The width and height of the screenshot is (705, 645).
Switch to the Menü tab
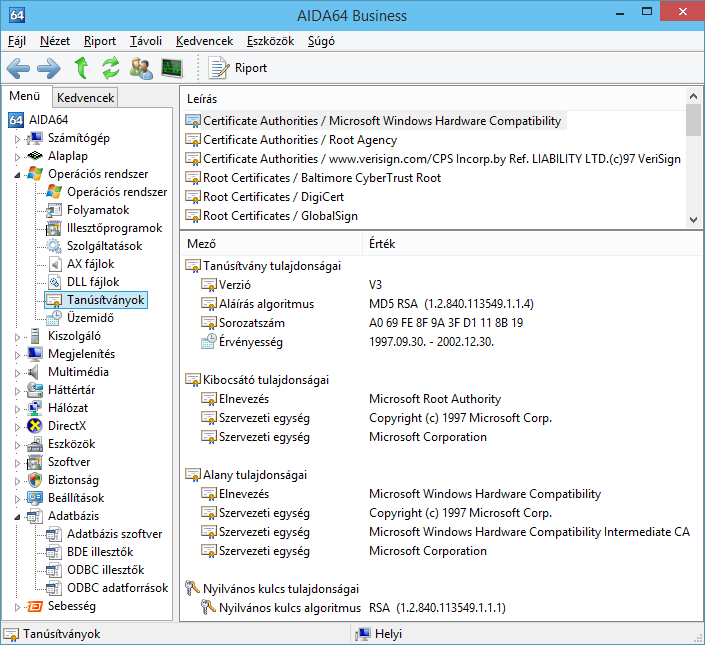tap(25, 96)
